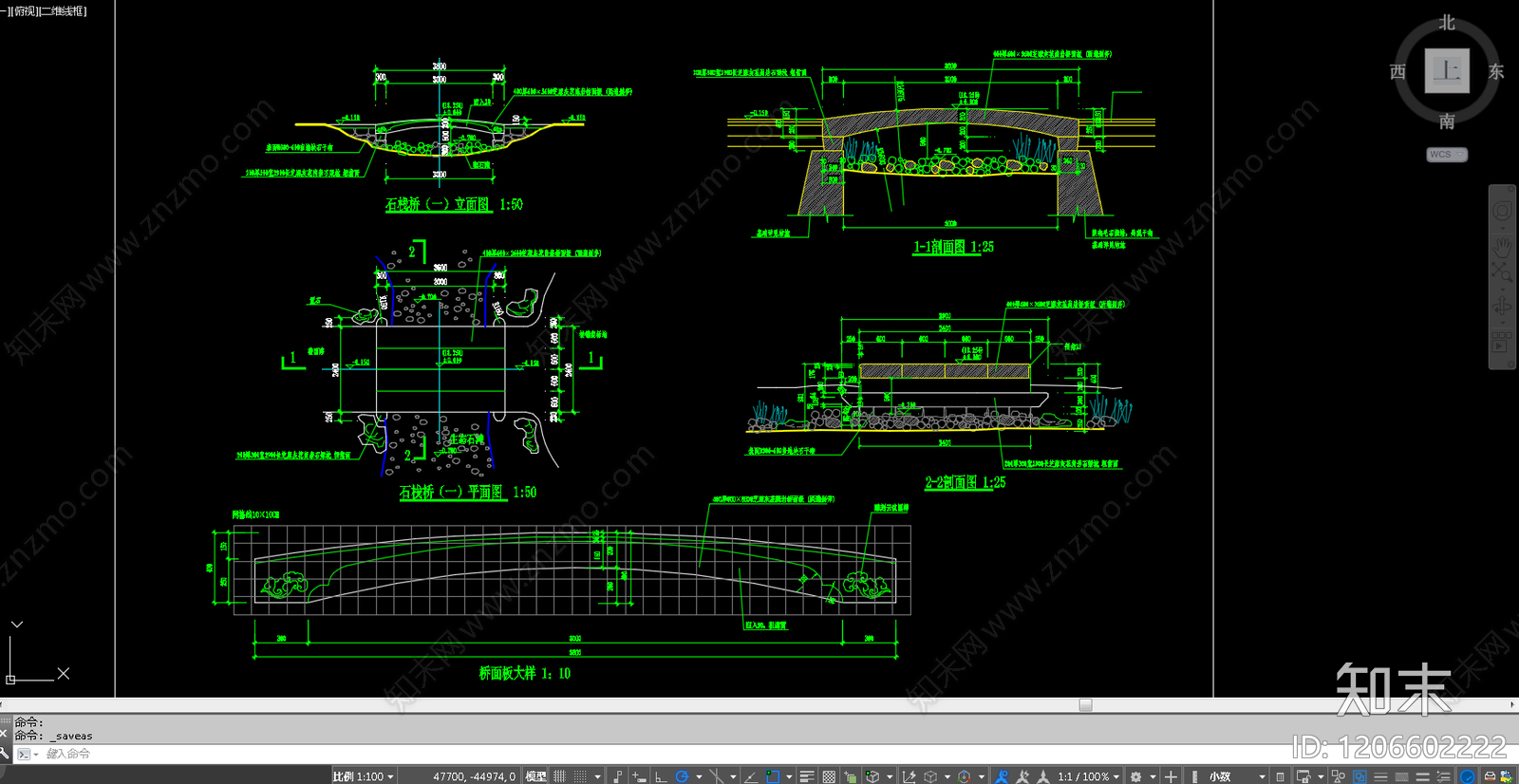The image size is (1519, 784).
Task: Toggle the grid display in status bar
Action: coord(560,776)
